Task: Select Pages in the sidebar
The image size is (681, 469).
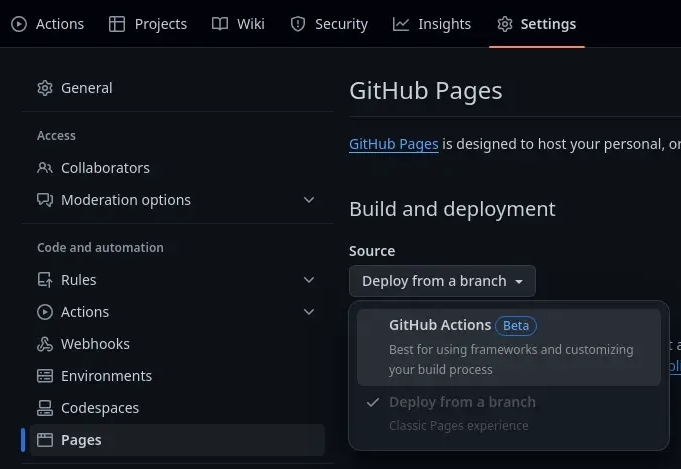Action: [177, 440]
